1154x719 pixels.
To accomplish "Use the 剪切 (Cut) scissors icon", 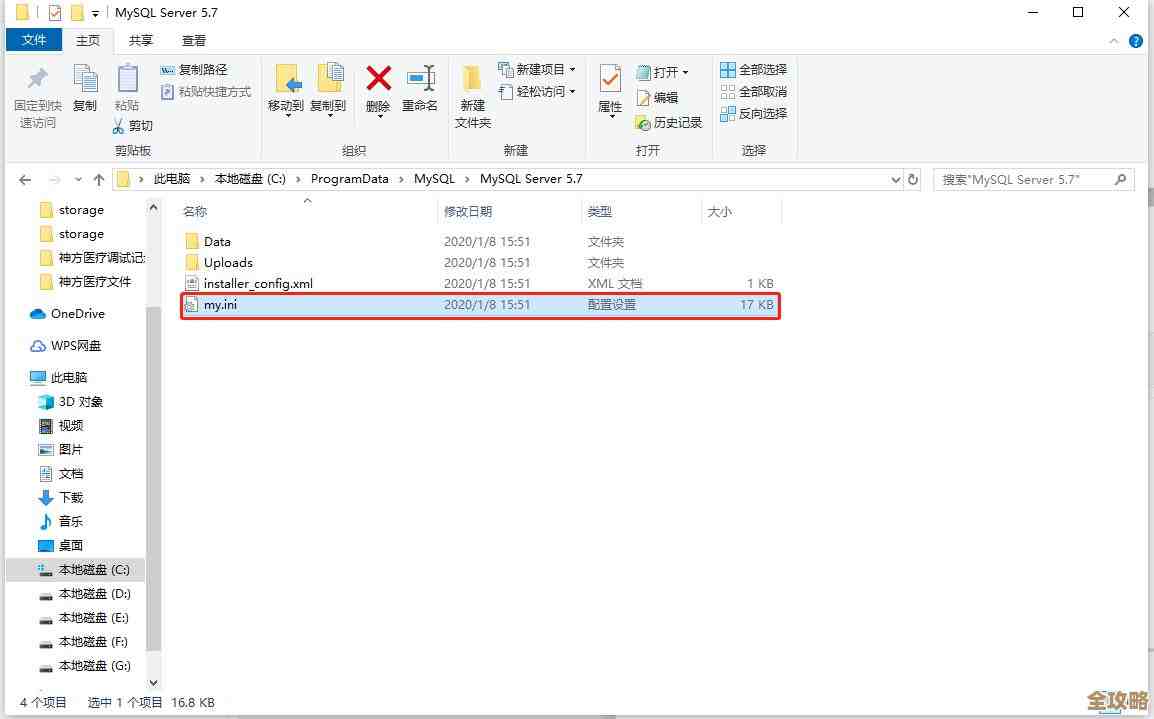I will [118, 125].
